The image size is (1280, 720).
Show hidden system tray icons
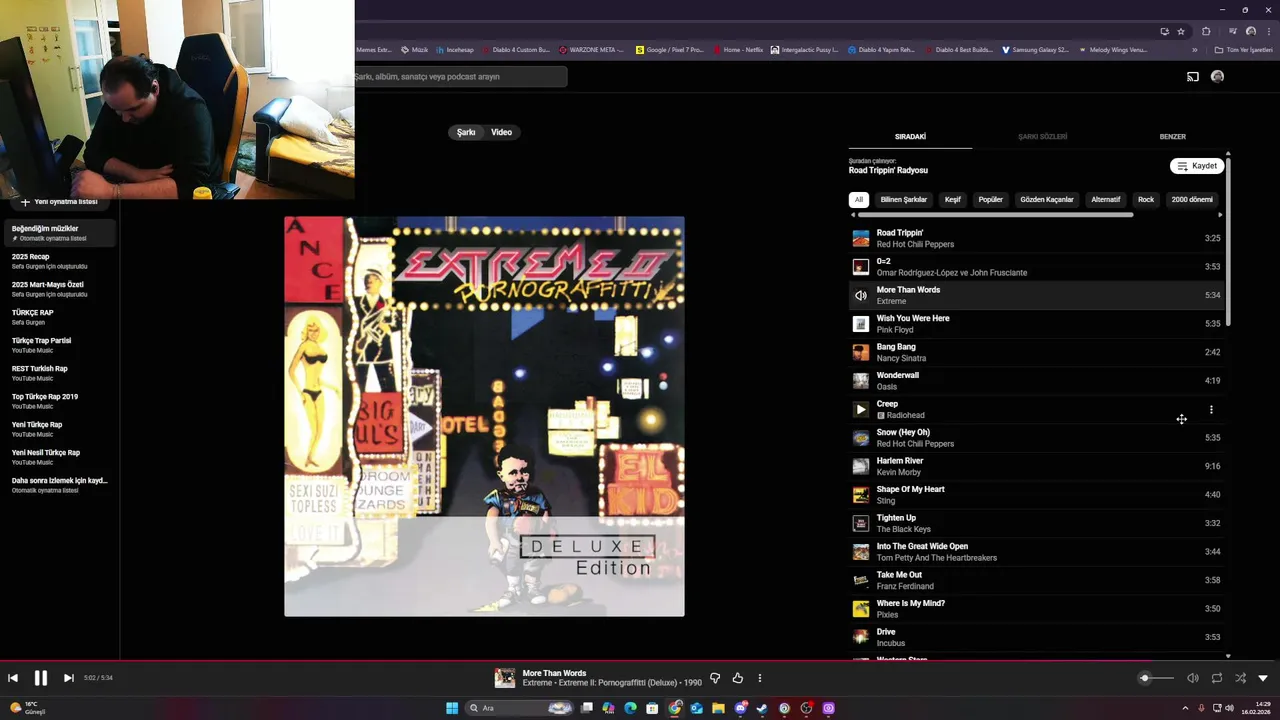click(1185, 708)
